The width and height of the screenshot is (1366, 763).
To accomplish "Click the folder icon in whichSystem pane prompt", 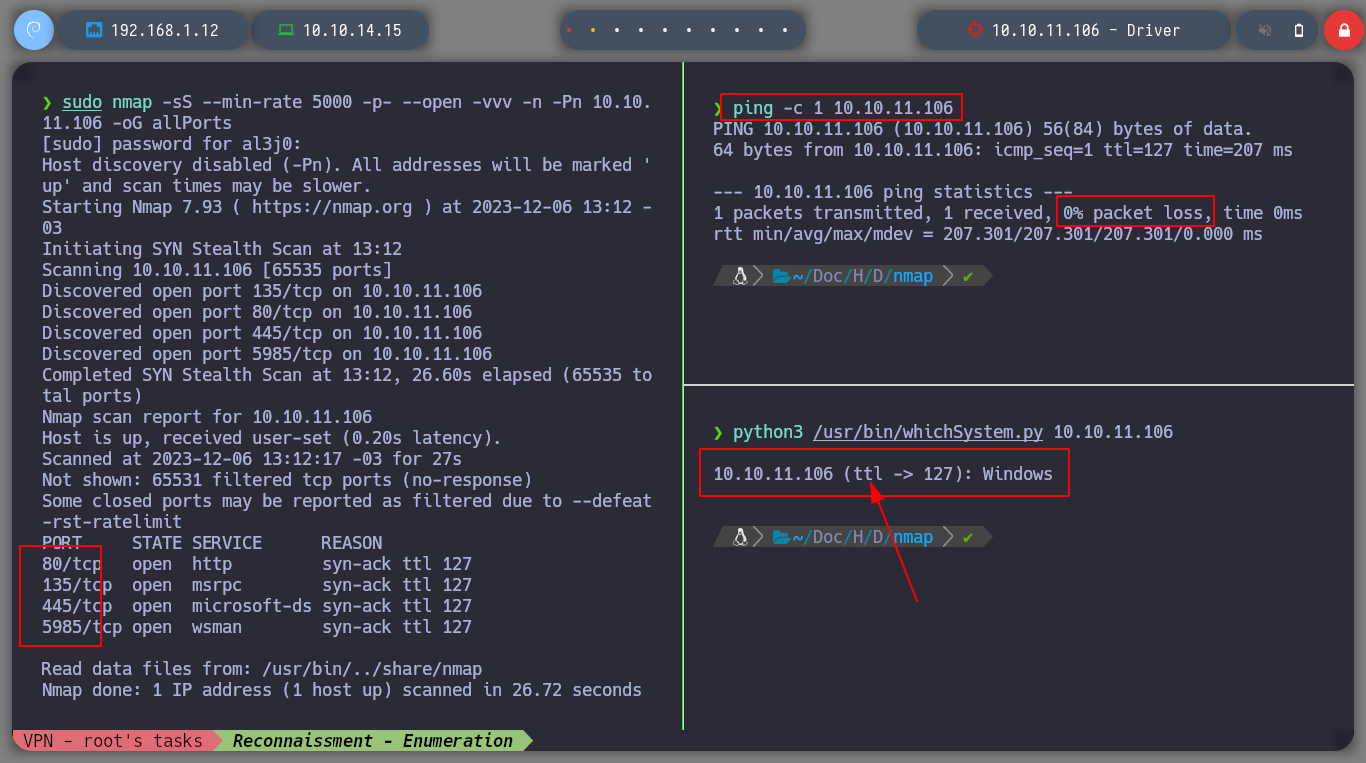I will pyautogui.click(x=781, y=537).
